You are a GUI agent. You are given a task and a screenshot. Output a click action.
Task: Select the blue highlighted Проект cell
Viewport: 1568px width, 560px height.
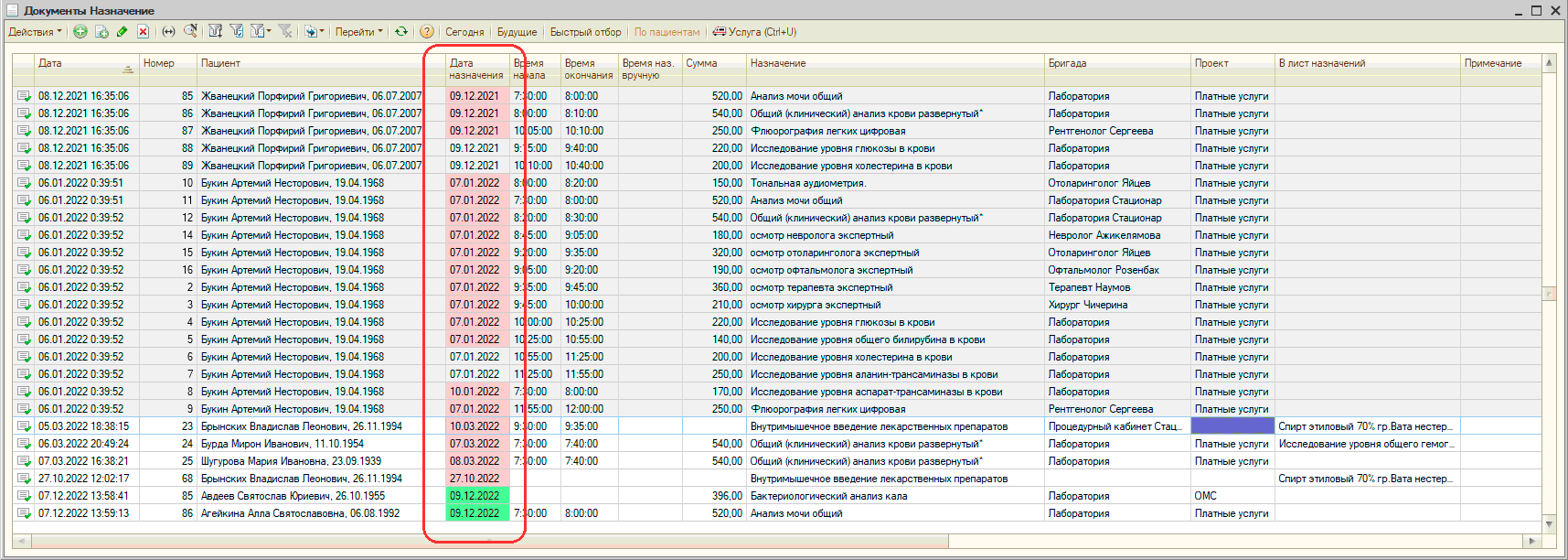[1232, 426]
